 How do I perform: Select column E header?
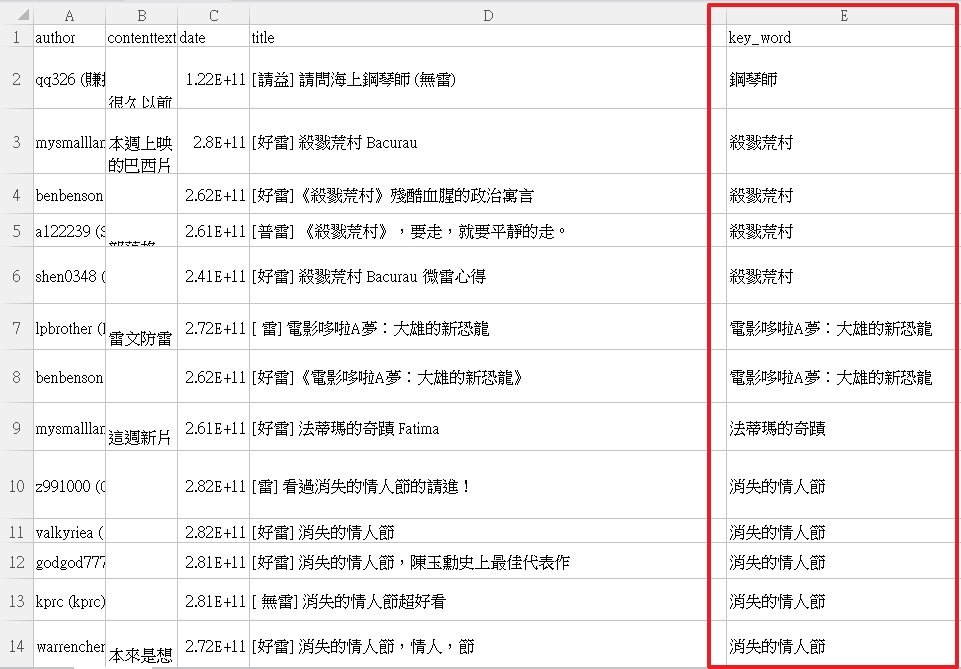tap(843, 15)
